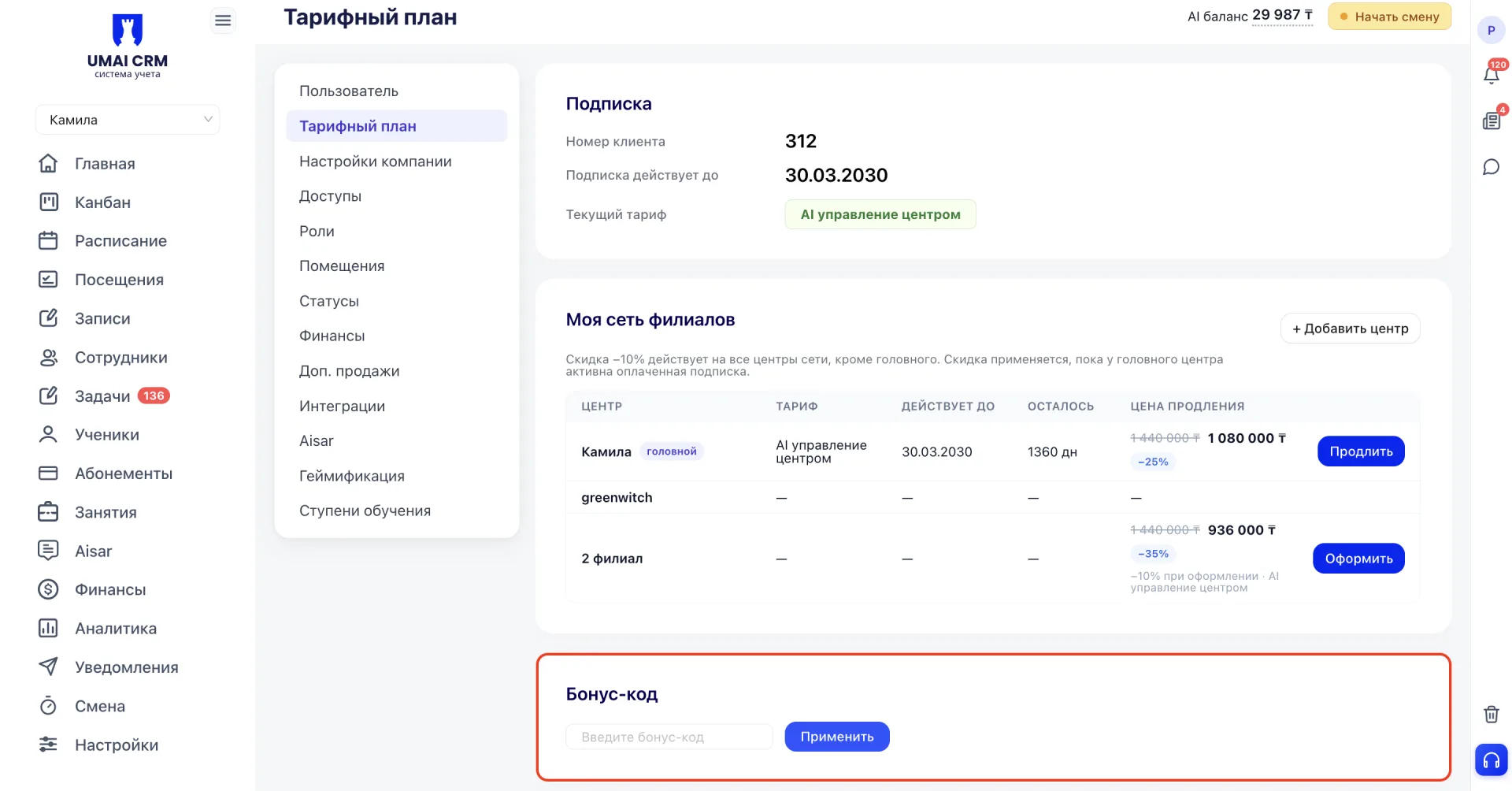
Task: Expand the Камила branch dropdown
Action: click(x=128, y=120)
